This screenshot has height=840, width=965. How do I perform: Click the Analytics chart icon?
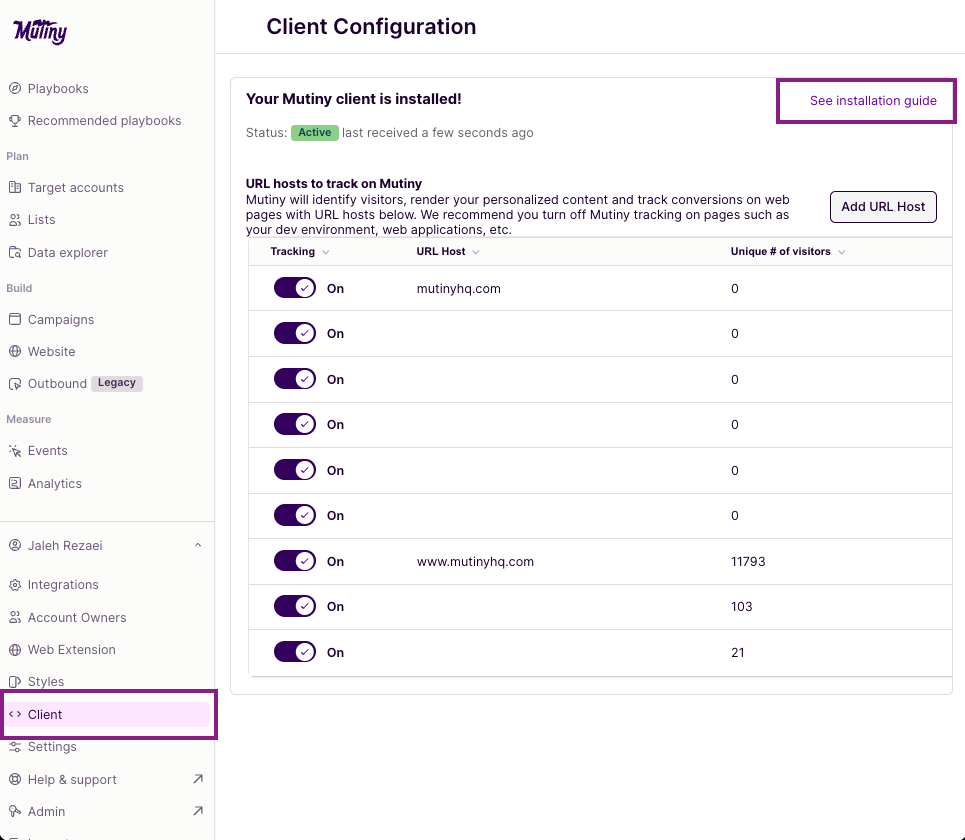pos(15,483)
